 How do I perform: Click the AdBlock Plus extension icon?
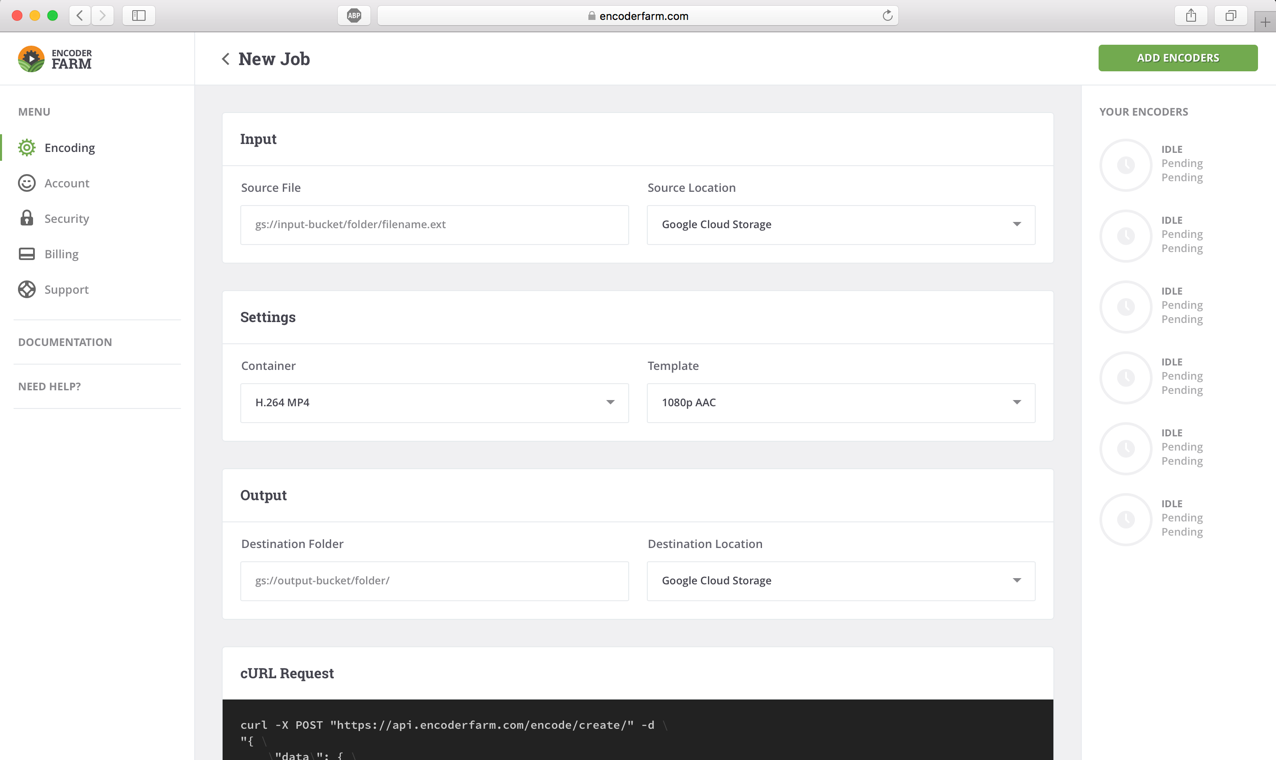354,16
